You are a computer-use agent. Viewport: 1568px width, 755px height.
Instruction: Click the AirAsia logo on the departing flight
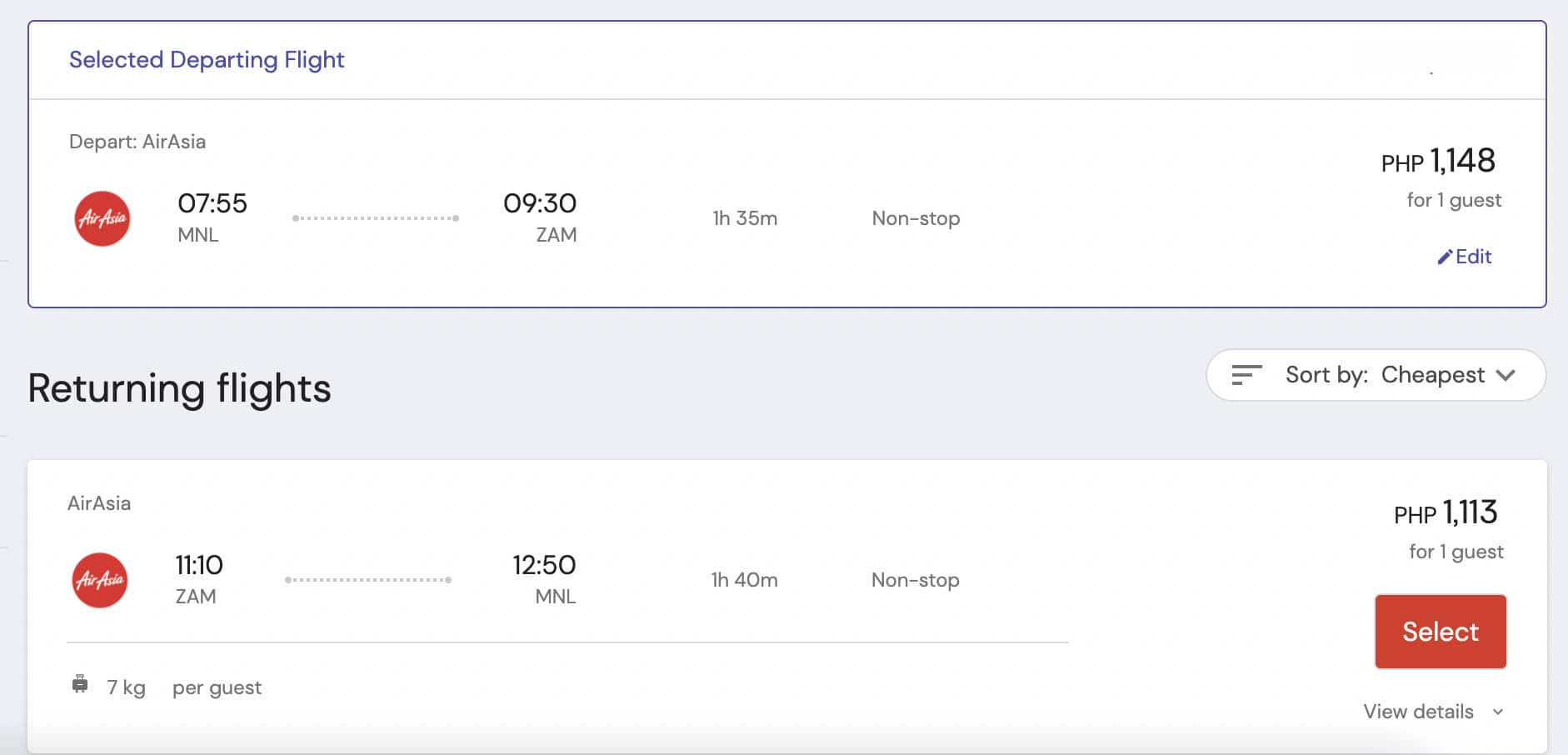click(x=102, y=218)
